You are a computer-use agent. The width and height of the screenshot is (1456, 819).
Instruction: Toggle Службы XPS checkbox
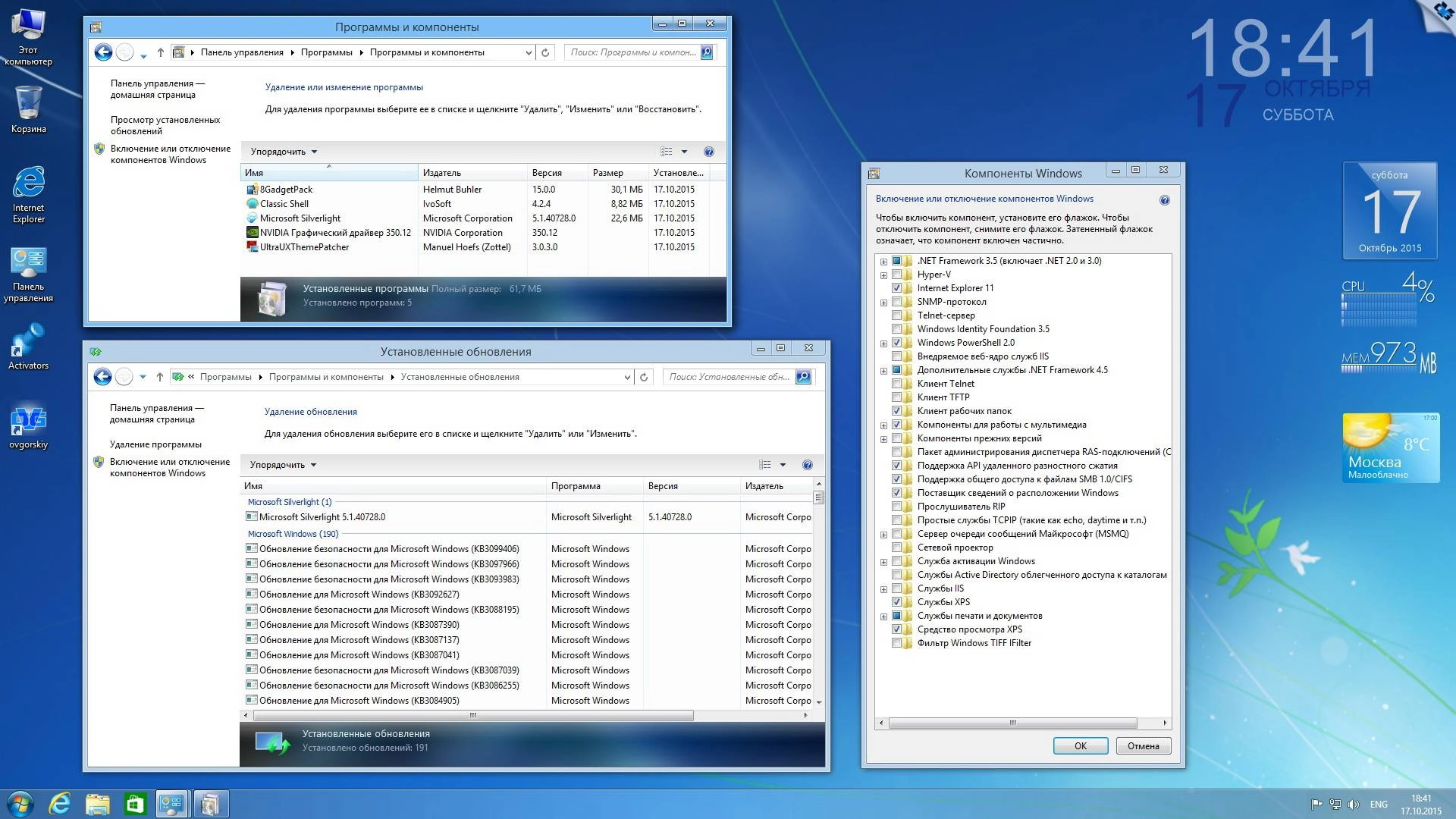(896, 602)
